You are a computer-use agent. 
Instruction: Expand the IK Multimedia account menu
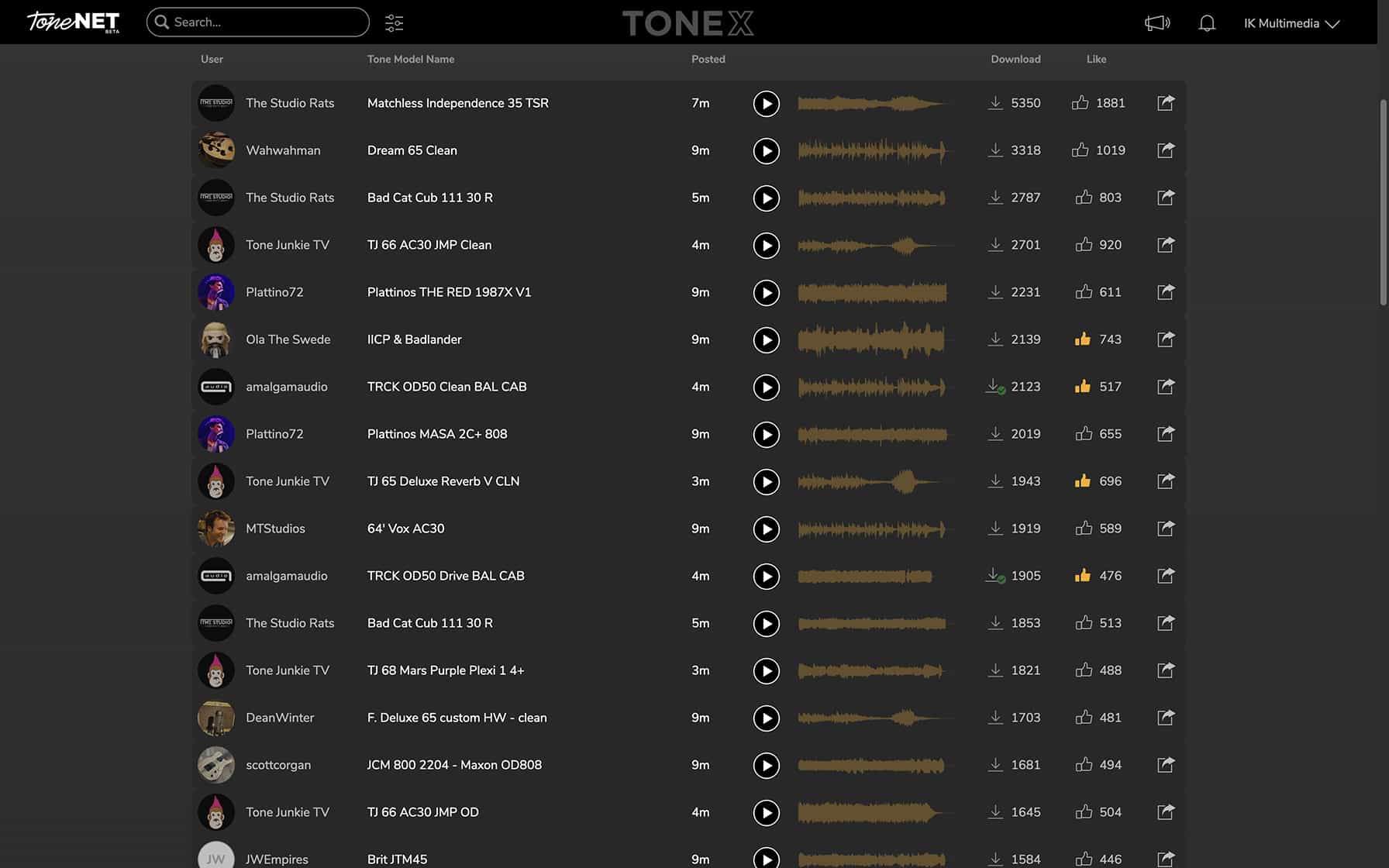point(1291,23)
